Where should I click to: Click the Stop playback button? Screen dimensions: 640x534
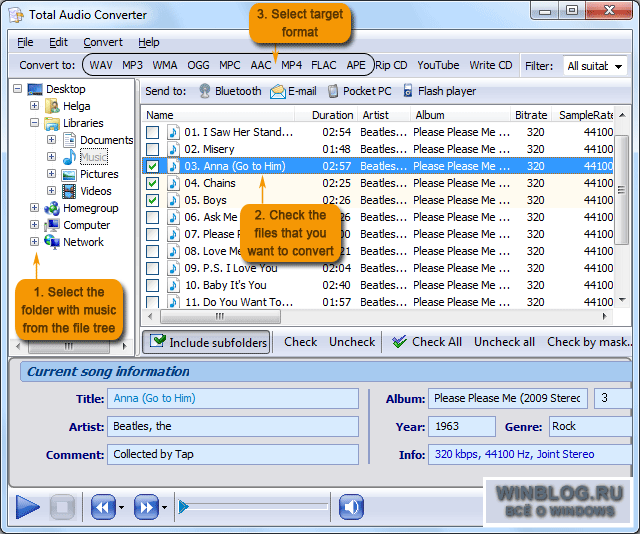pos(62,507)
